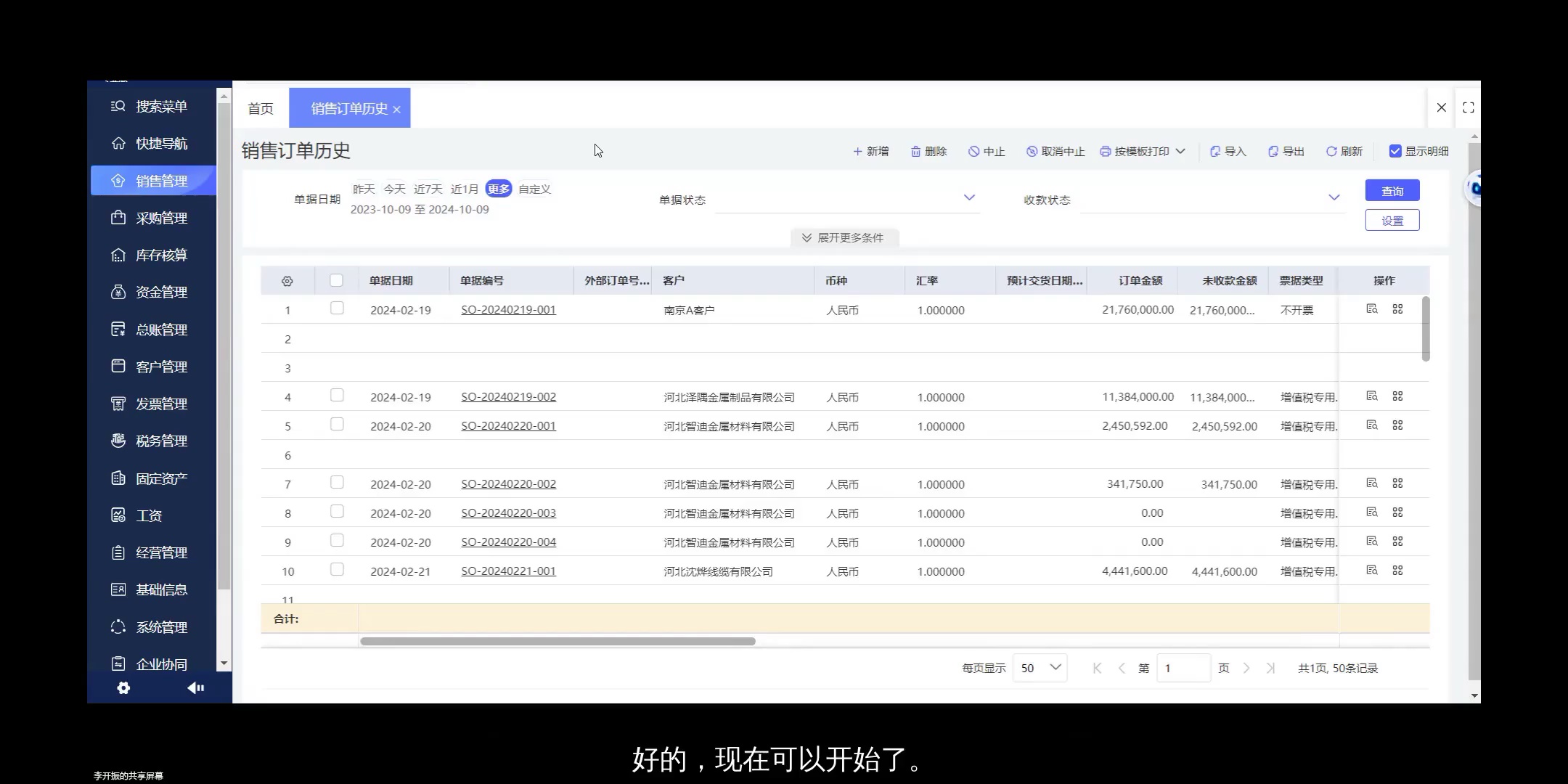Click the settings gear at sidebar bottom
The height and width of the screenshot is (784, 1568).
pos(123,688)
